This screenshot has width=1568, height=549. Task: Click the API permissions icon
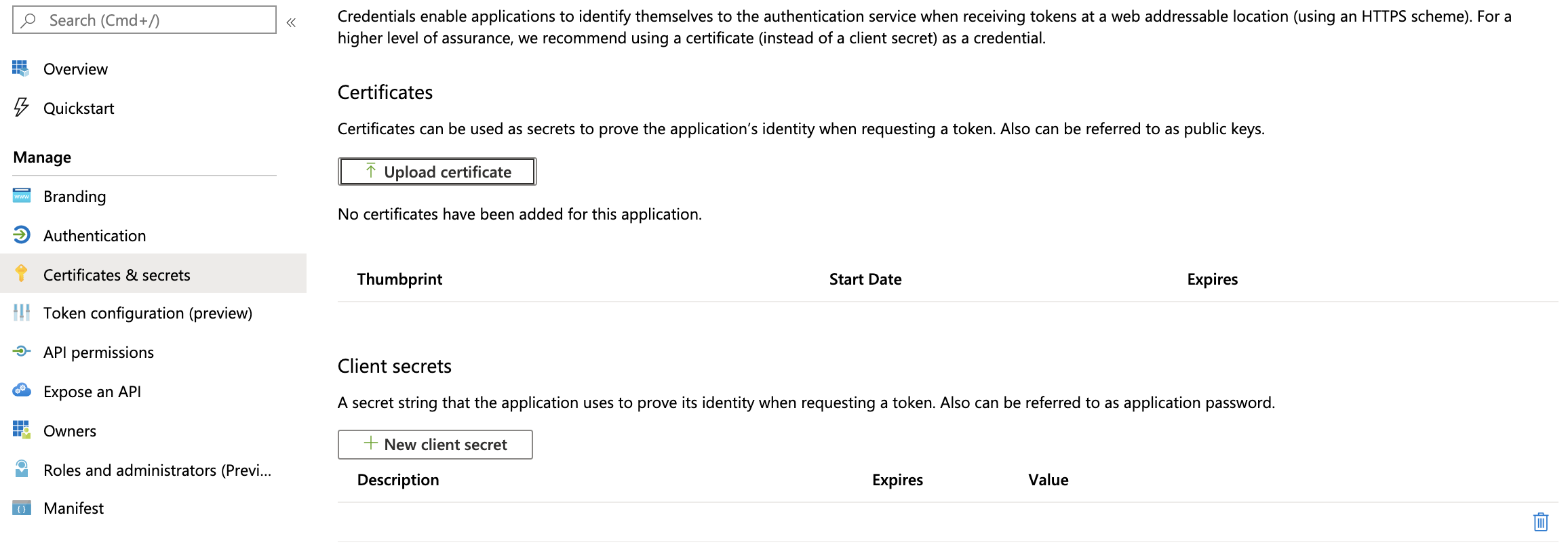[x=21, y=351]
